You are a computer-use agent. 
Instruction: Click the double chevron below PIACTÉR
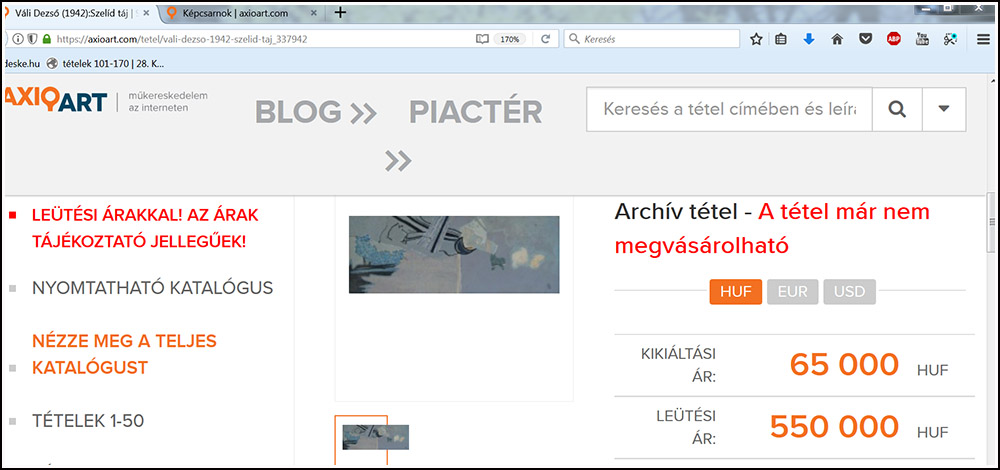tap(398, 161)
